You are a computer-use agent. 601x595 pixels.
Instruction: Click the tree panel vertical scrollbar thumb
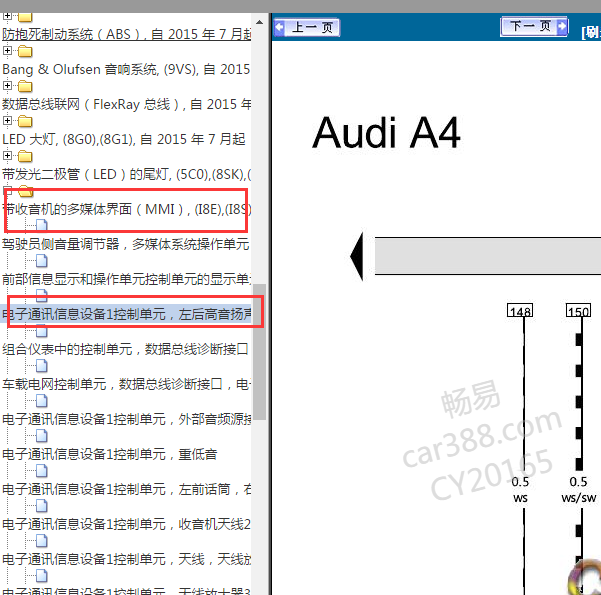pyautogui.click(x=259, y=352)
